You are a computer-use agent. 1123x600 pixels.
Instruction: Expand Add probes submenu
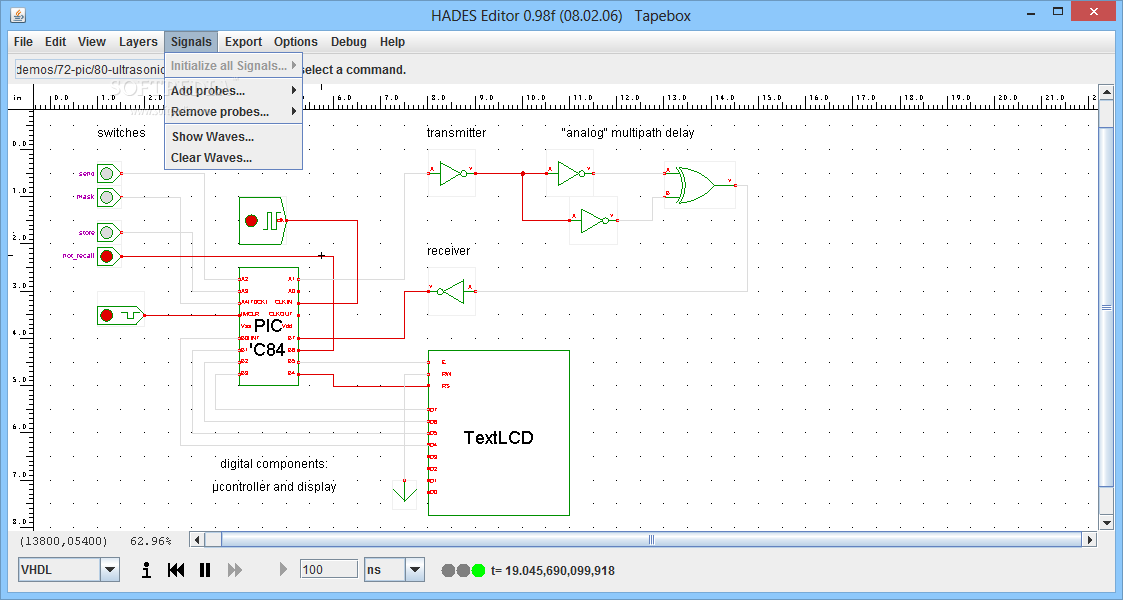[x=233, y=90]
